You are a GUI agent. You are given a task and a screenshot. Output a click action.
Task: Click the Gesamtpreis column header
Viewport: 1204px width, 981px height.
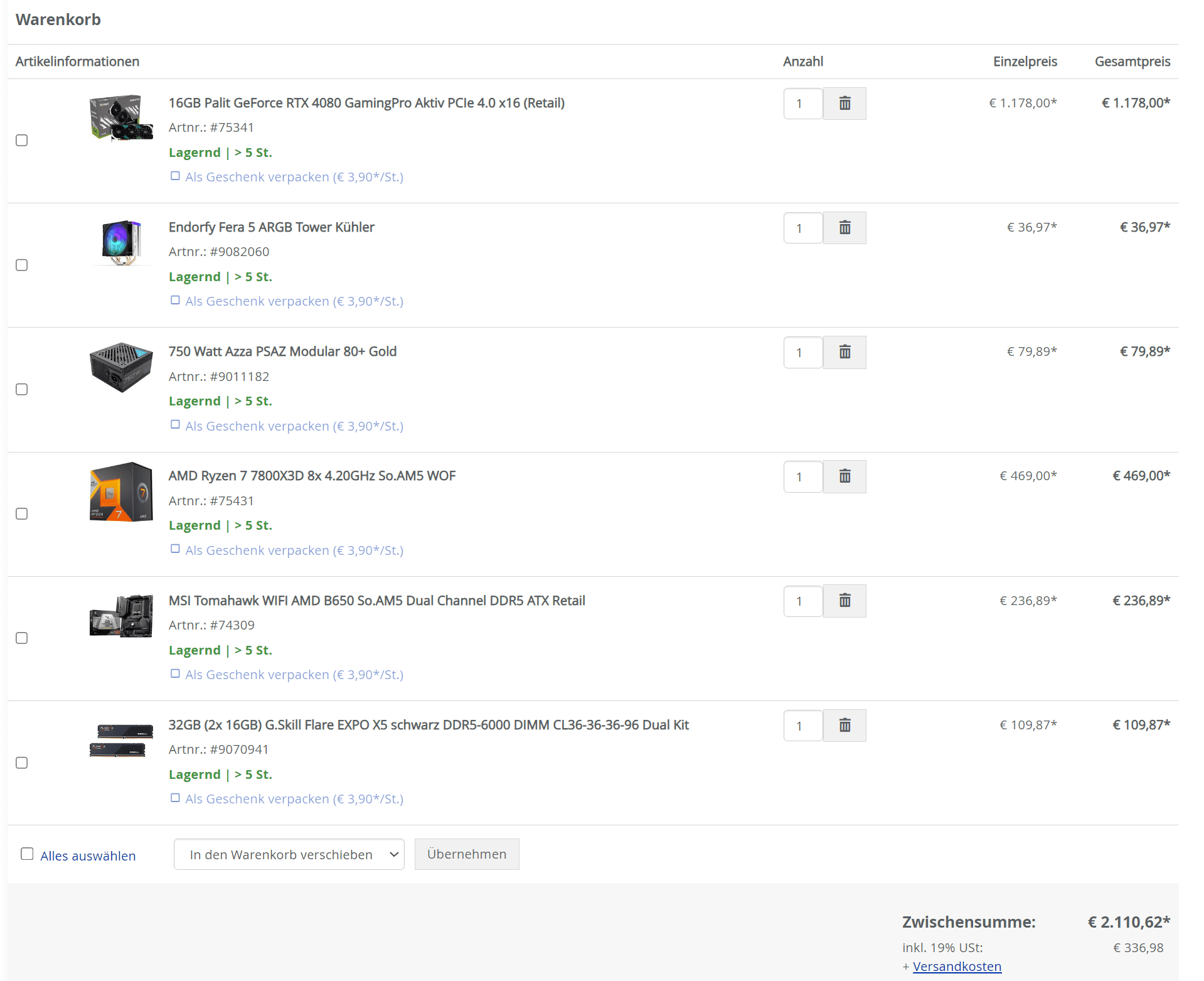[x=1132, y=62]
